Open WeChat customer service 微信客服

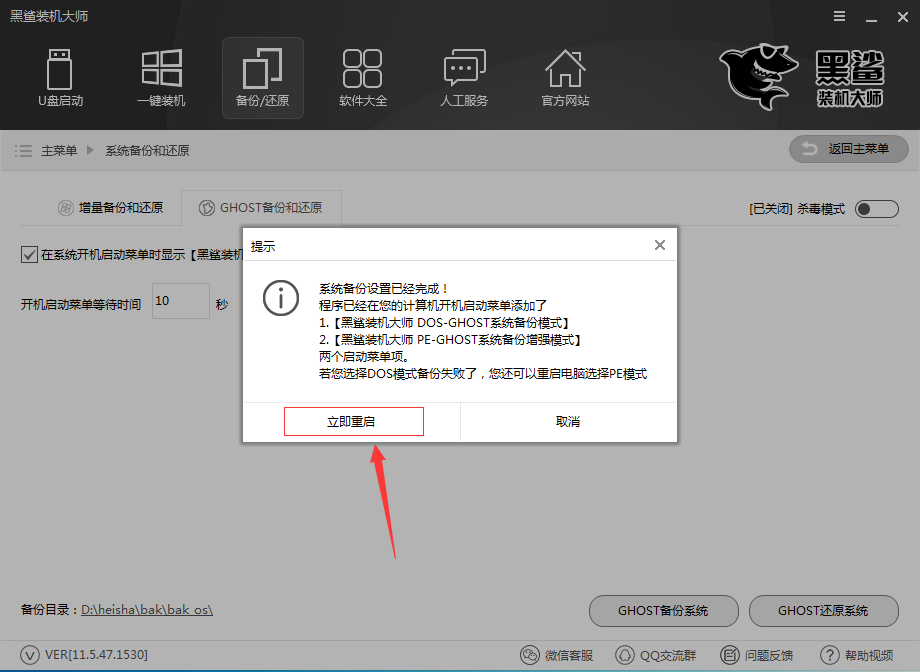coord(557,655)
